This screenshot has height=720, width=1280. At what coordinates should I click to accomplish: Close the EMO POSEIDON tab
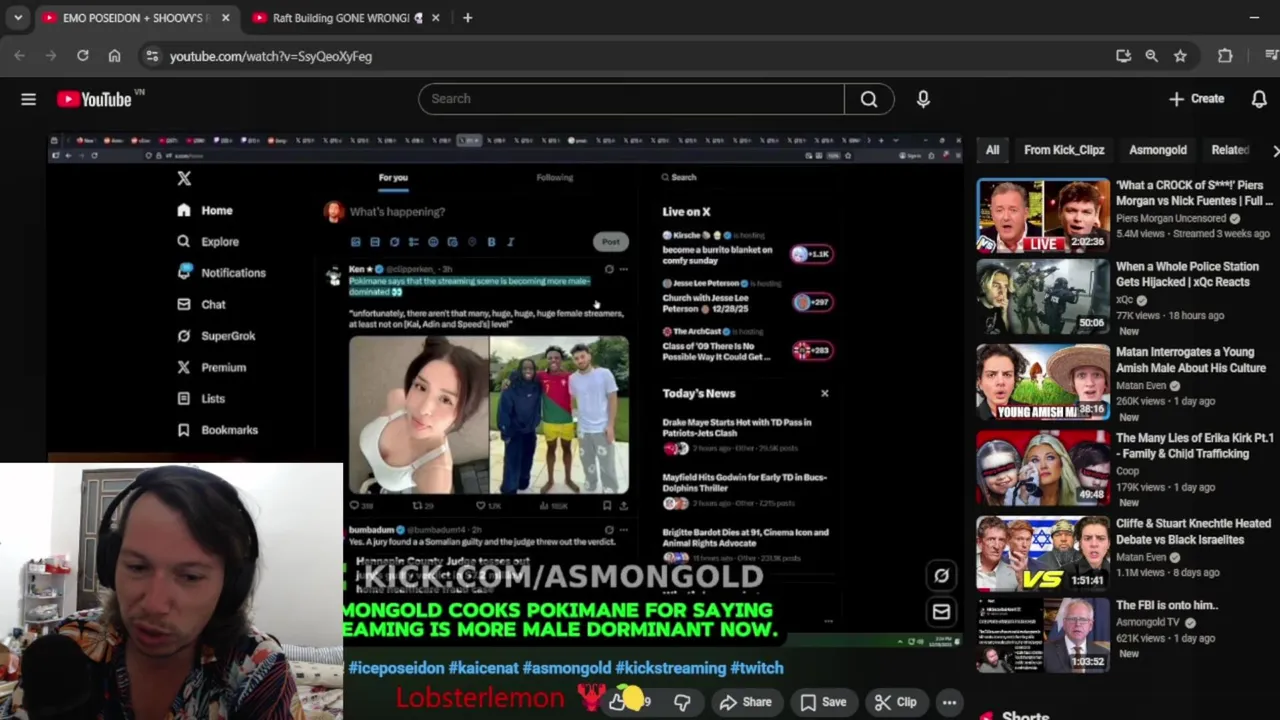coord(225,18)
